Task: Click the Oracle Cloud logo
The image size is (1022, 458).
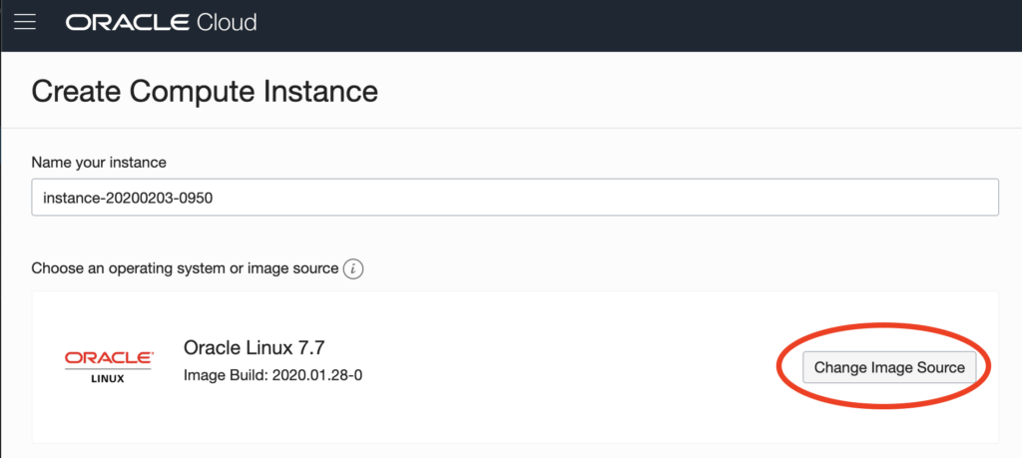Action: (161, 22)
